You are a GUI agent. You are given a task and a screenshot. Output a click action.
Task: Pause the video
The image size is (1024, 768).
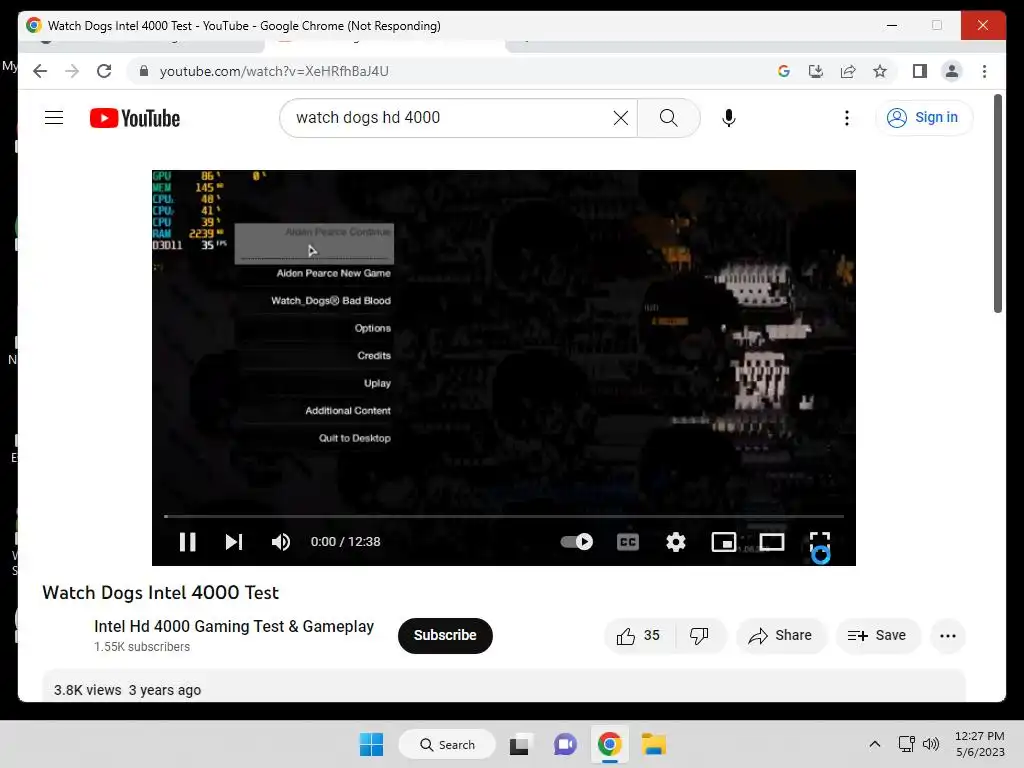pos(187,542)
